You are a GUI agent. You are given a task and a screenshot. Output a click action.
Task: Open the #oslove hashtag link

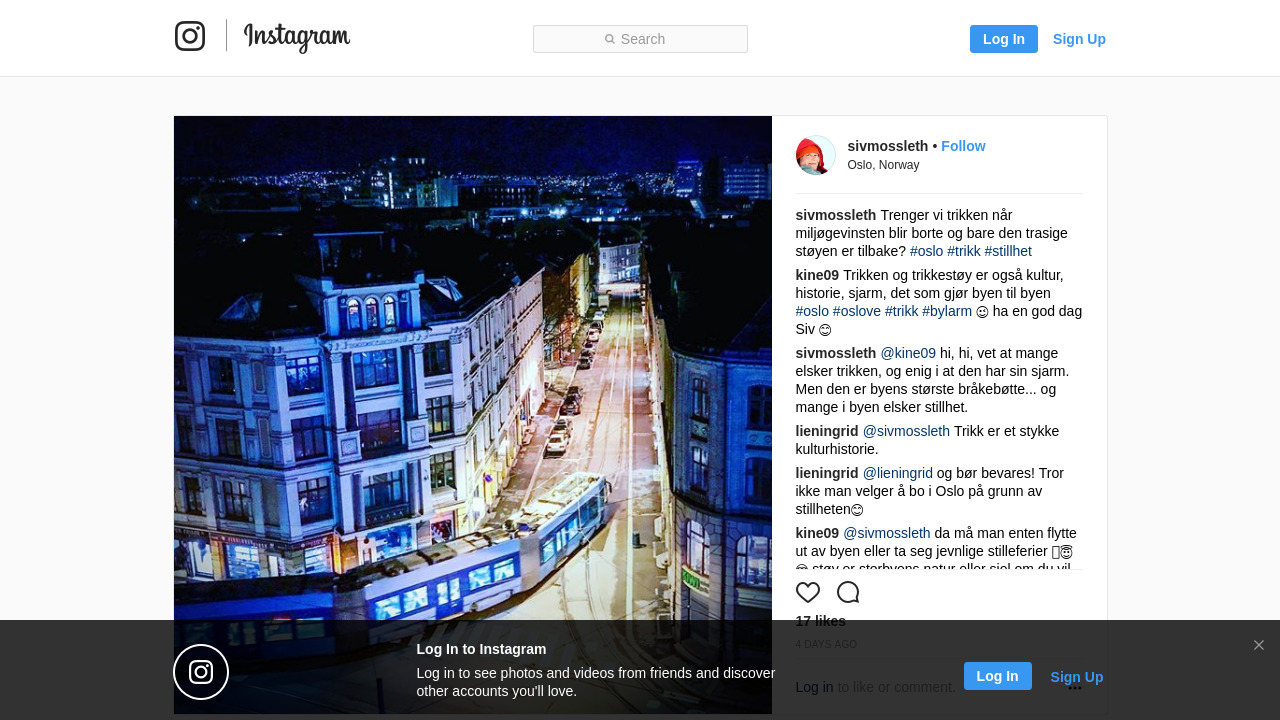coord(857,311)
